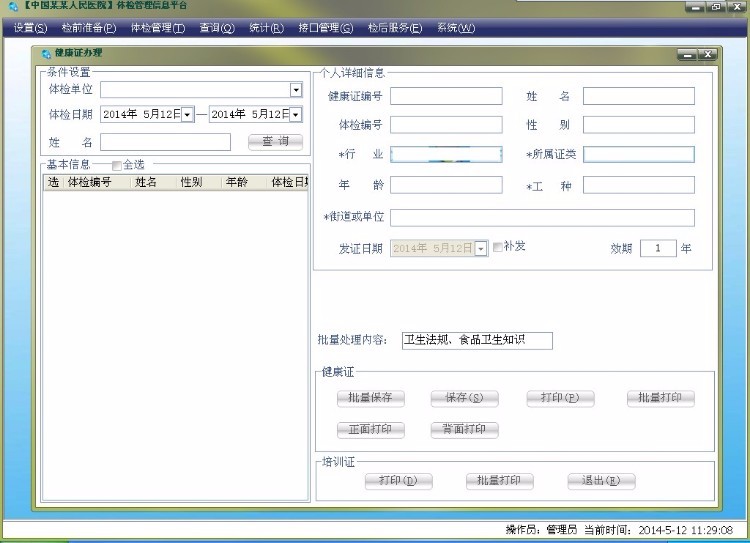Click the 批量保存 button
Image resolution: width=750 pixels, height=543 pixels.
pyautogui.click(x=371, y=398)
